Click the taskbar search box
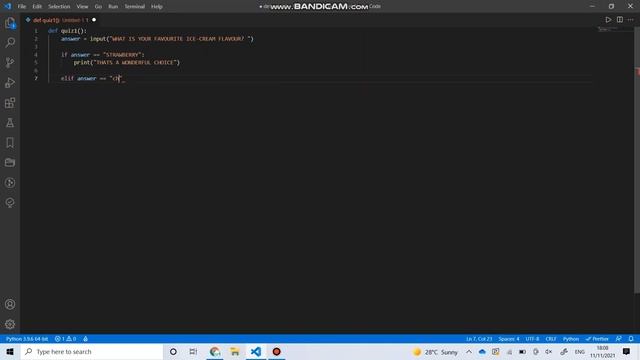The width and height of the screenshot is (640, 360). pos(92,351)
